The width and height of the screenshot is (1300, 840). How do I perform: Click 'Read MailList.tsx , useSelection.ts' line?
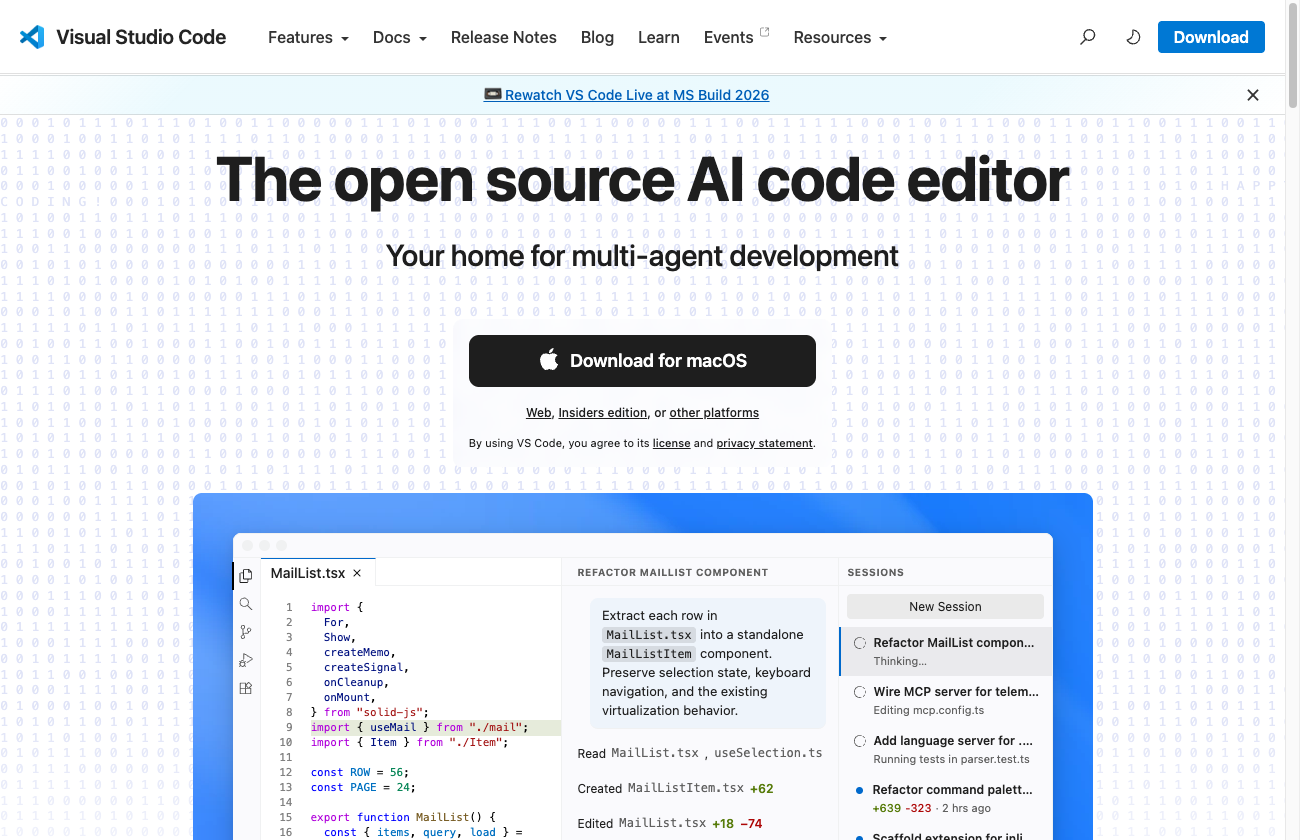pyautogui.click(x=700, y=752)
